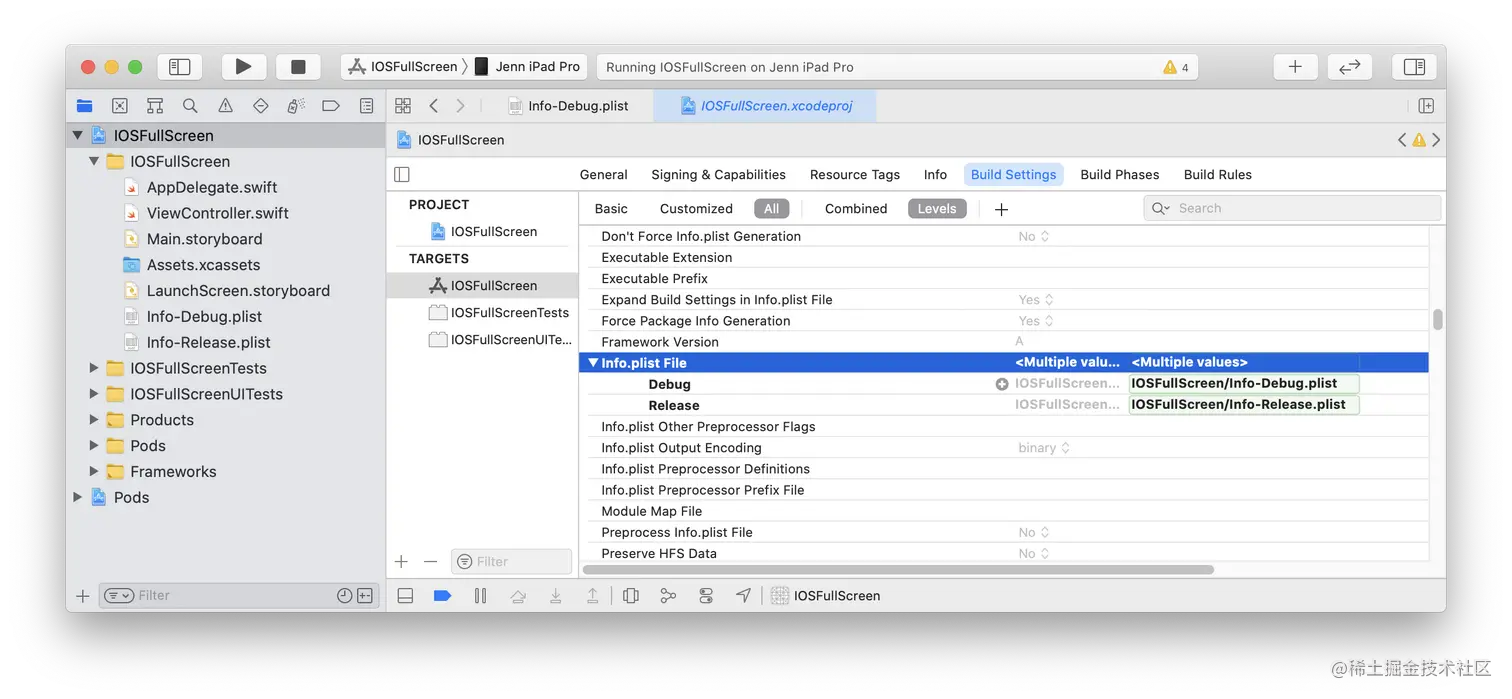Open the Test navigator diamond icon
The image size is (1512, 699).
point(260,104)
